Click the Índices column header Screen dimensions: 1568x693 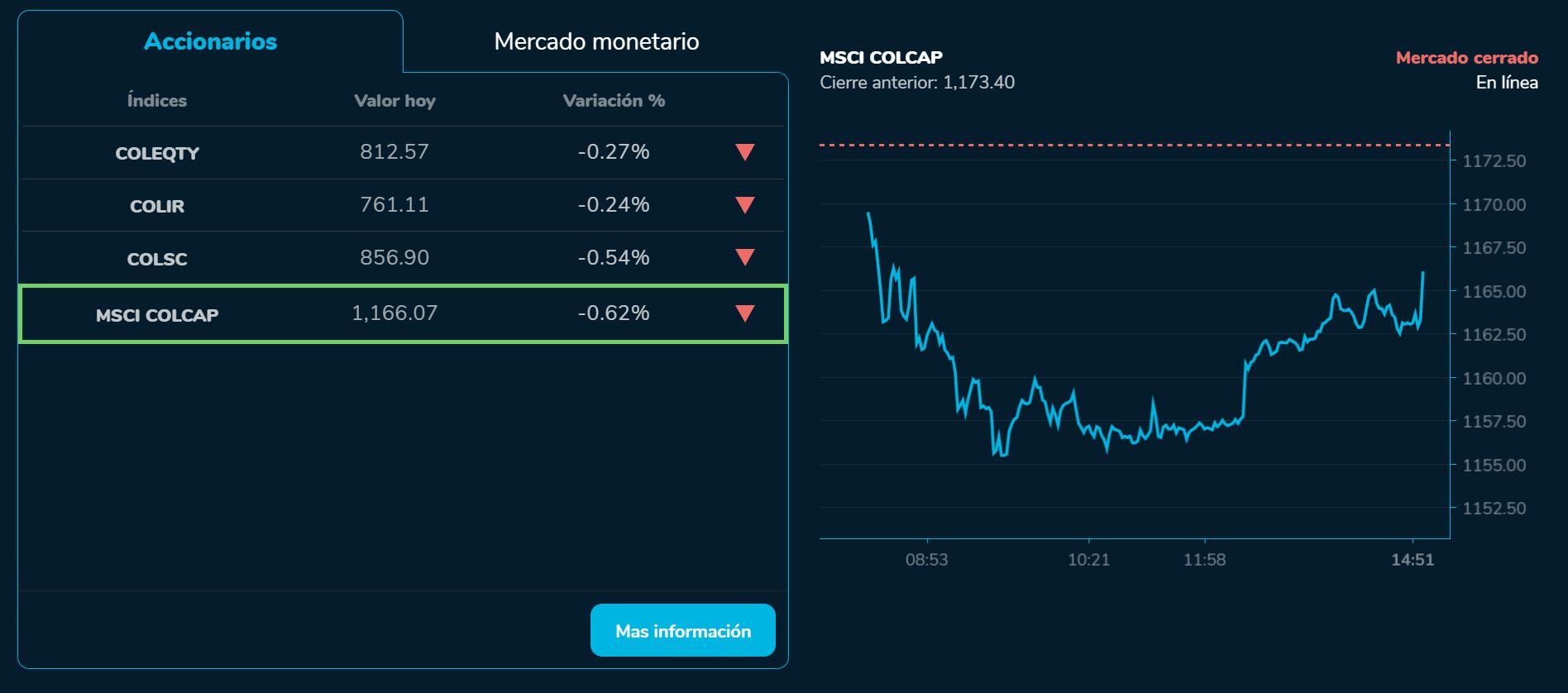tap(157, 101)
